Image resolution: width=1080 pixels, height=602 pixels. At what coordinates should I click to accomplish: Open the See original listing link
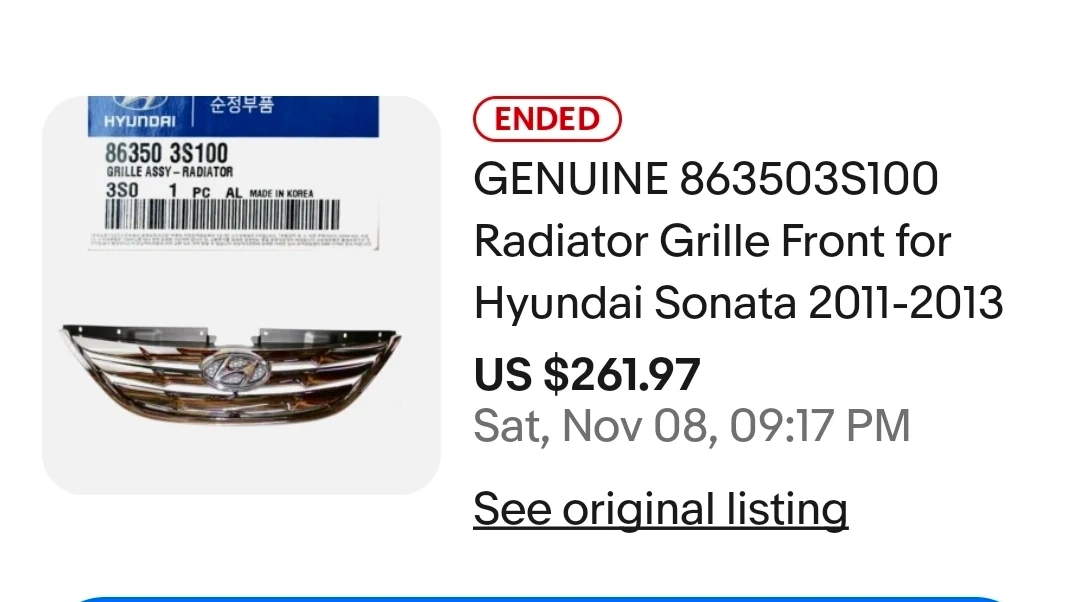click(x=660, y=509)
